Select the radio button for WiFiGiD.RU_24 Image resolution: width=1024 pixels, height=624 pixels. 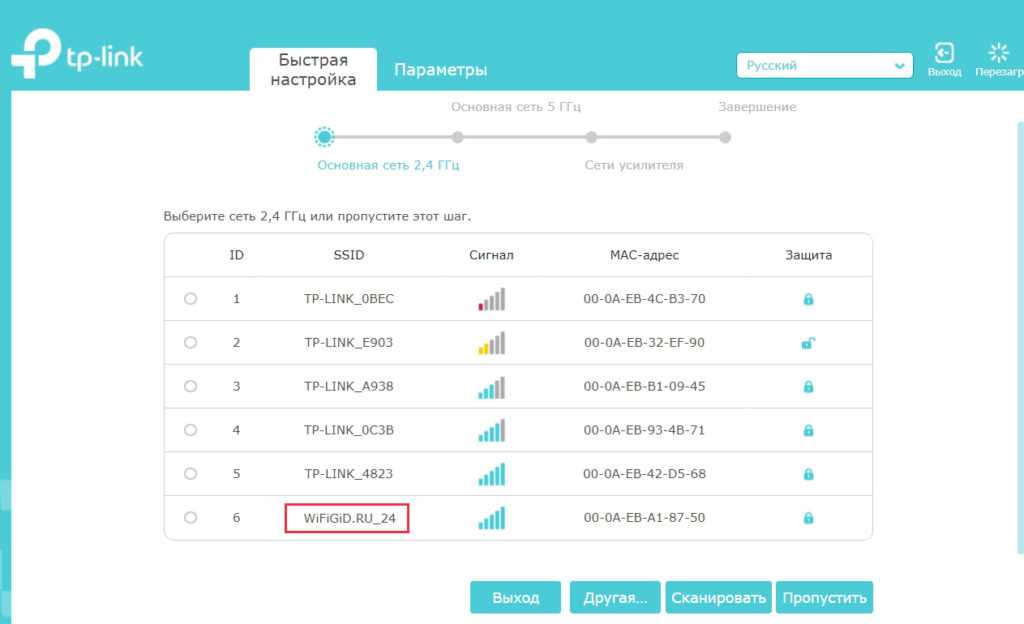[x=190, y=518]
